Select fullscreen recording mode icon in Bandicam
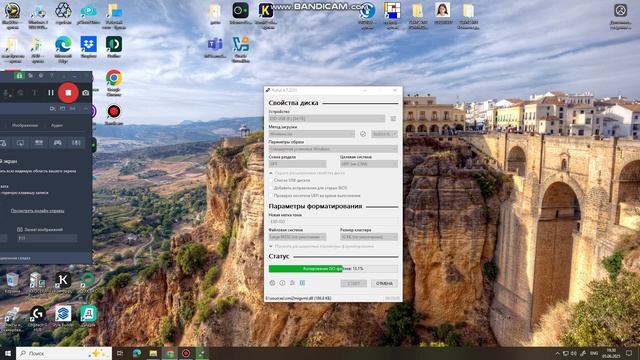Viewport: 640px width, 360px height. point(20,142)
